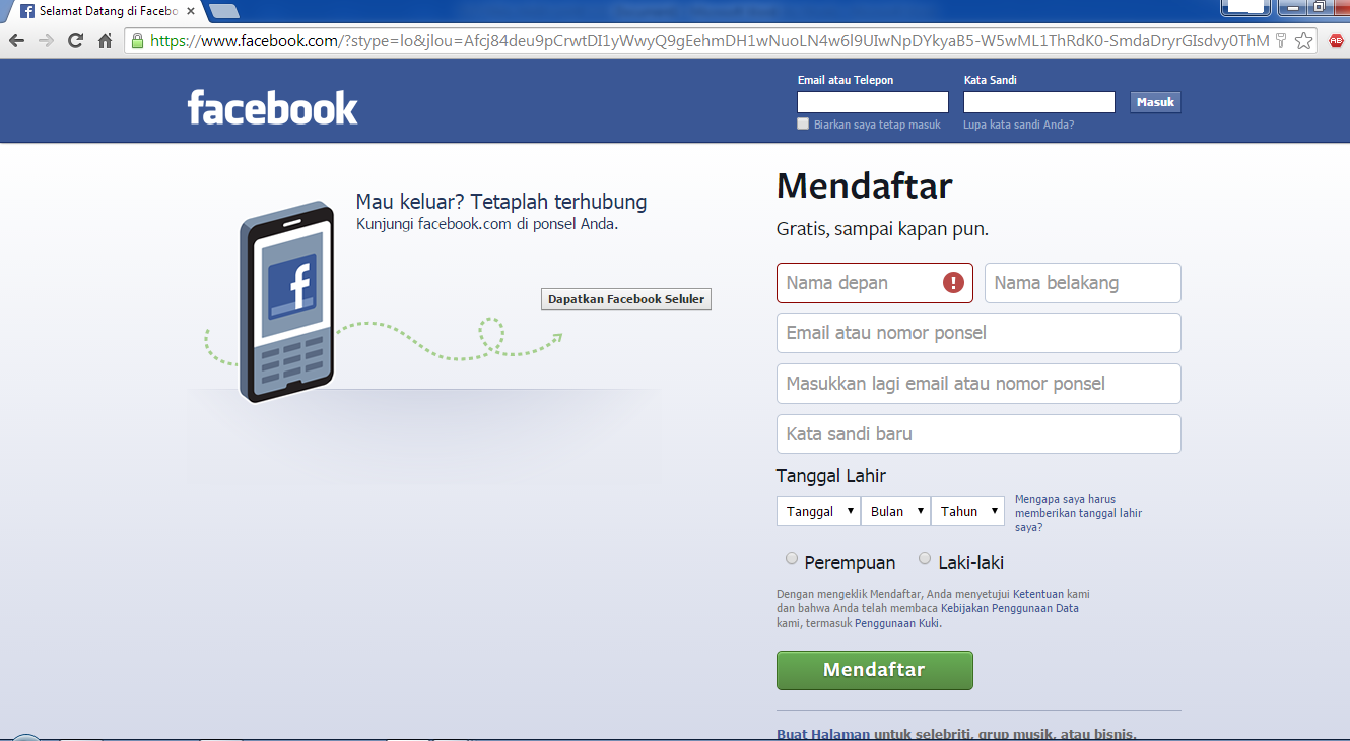Click the browser forward arrow
Image resolution: width=1350 pixels, height=741 pixels.
45,41
